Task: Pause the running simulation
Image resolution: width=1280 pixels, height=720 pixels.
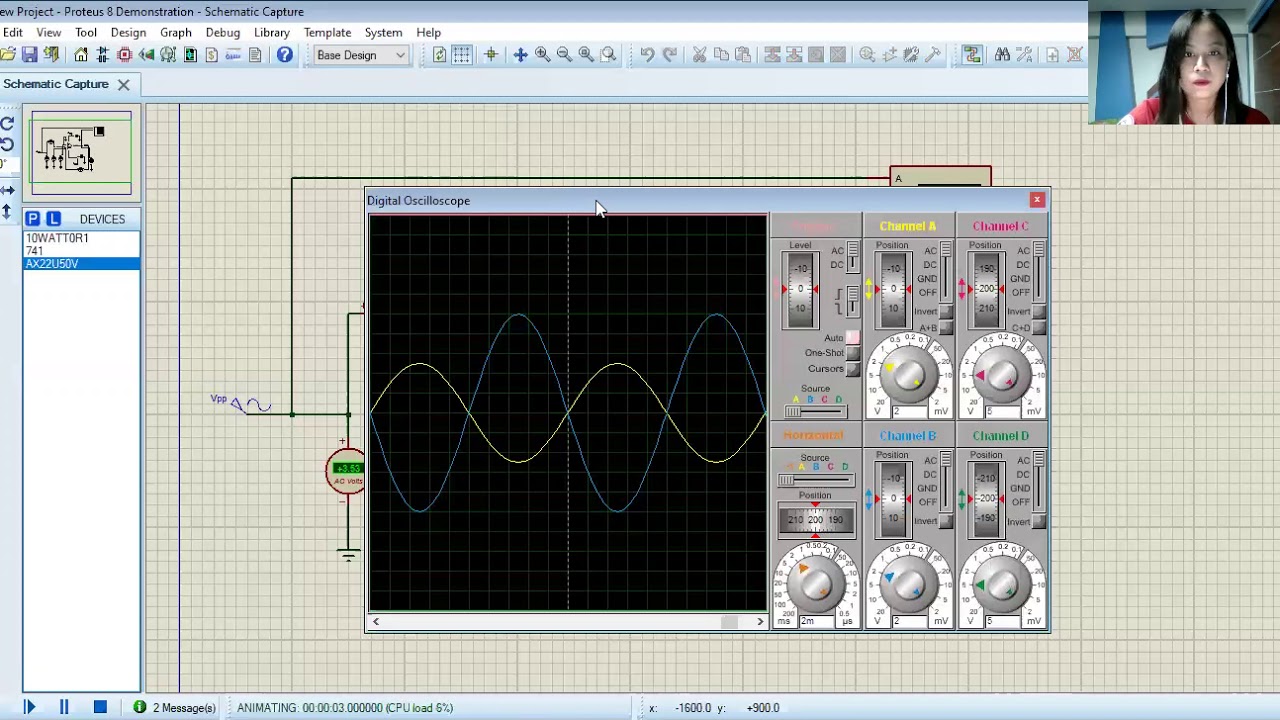Action: (x=64, y=708)
